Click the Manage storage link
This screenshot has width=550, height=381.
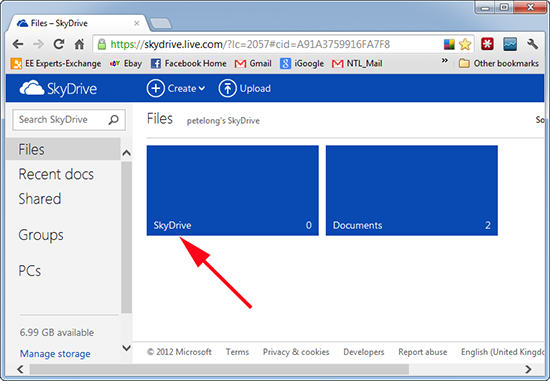point(55,354)
